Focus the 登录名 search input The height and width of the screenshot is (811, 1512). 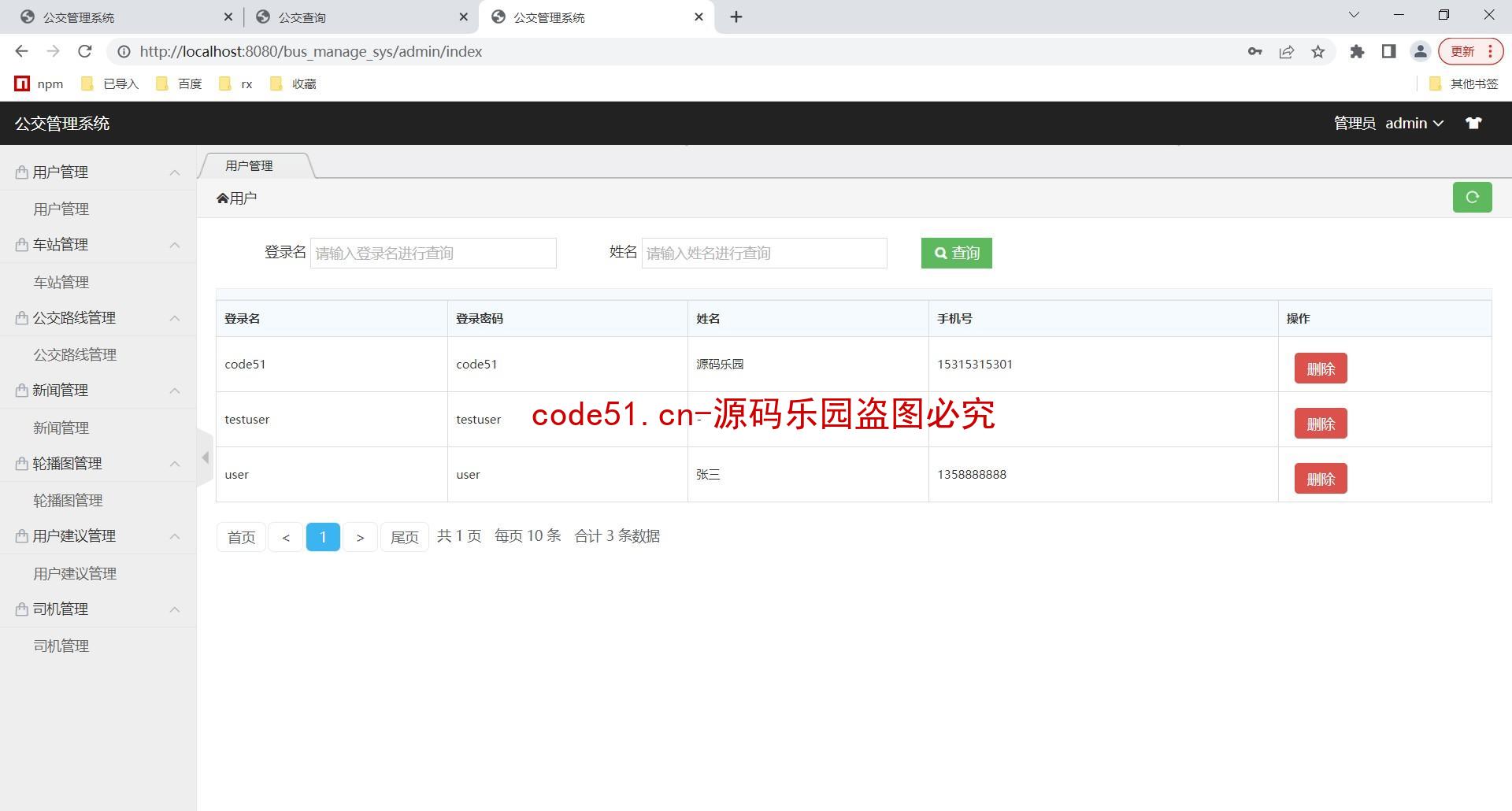click(433, 253)
